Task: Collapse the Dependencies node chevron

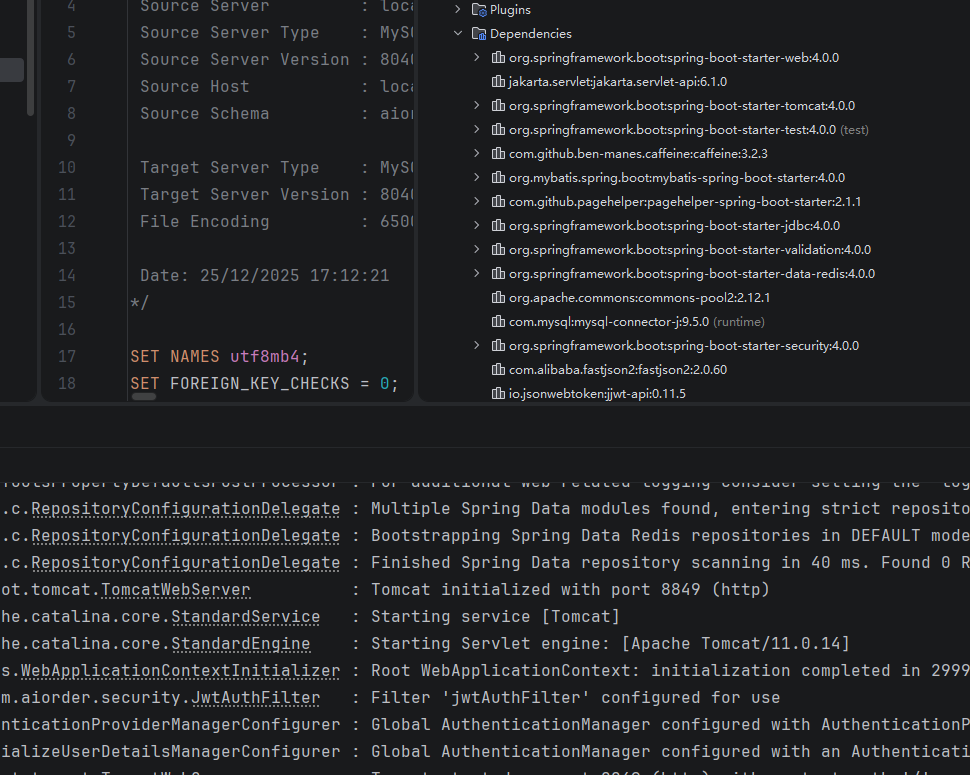Action: point(458,33)
